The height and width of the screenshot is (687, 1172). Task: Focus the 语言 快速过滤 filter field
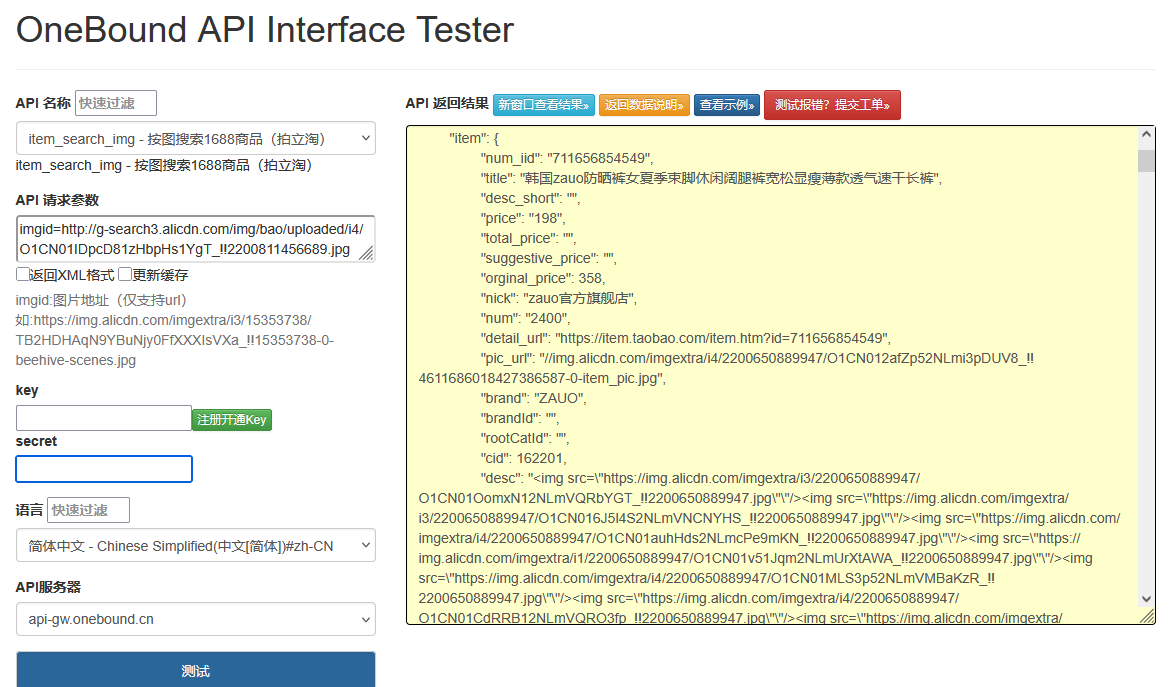(x=88, y=510)
